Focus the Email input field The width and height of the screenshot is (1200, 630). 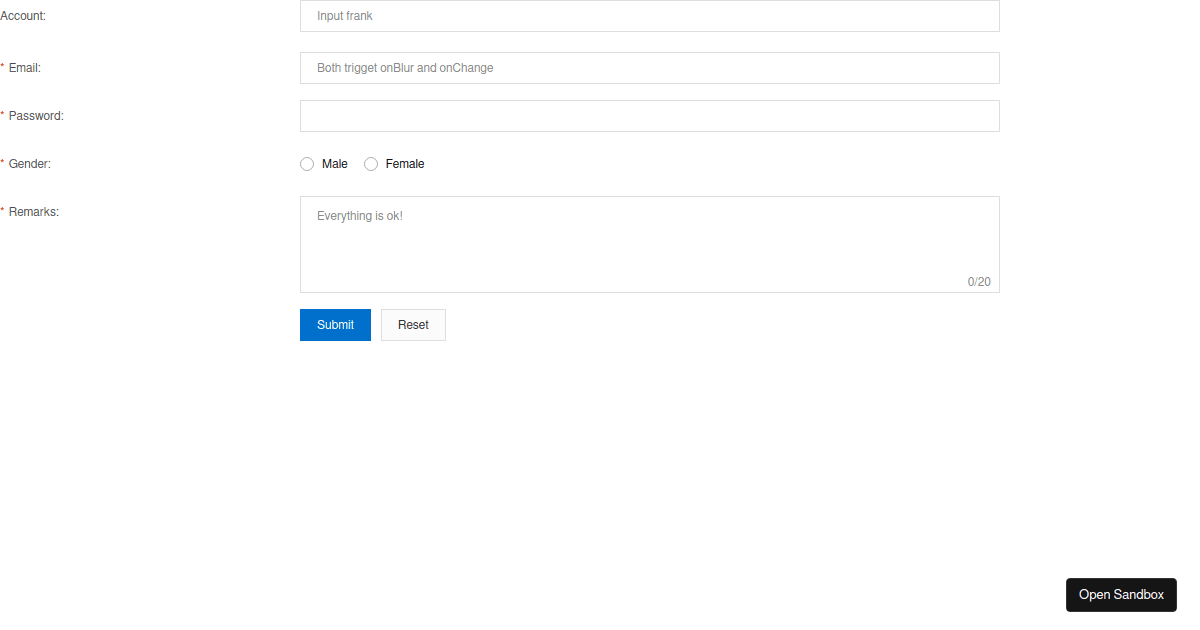point(649,67)
